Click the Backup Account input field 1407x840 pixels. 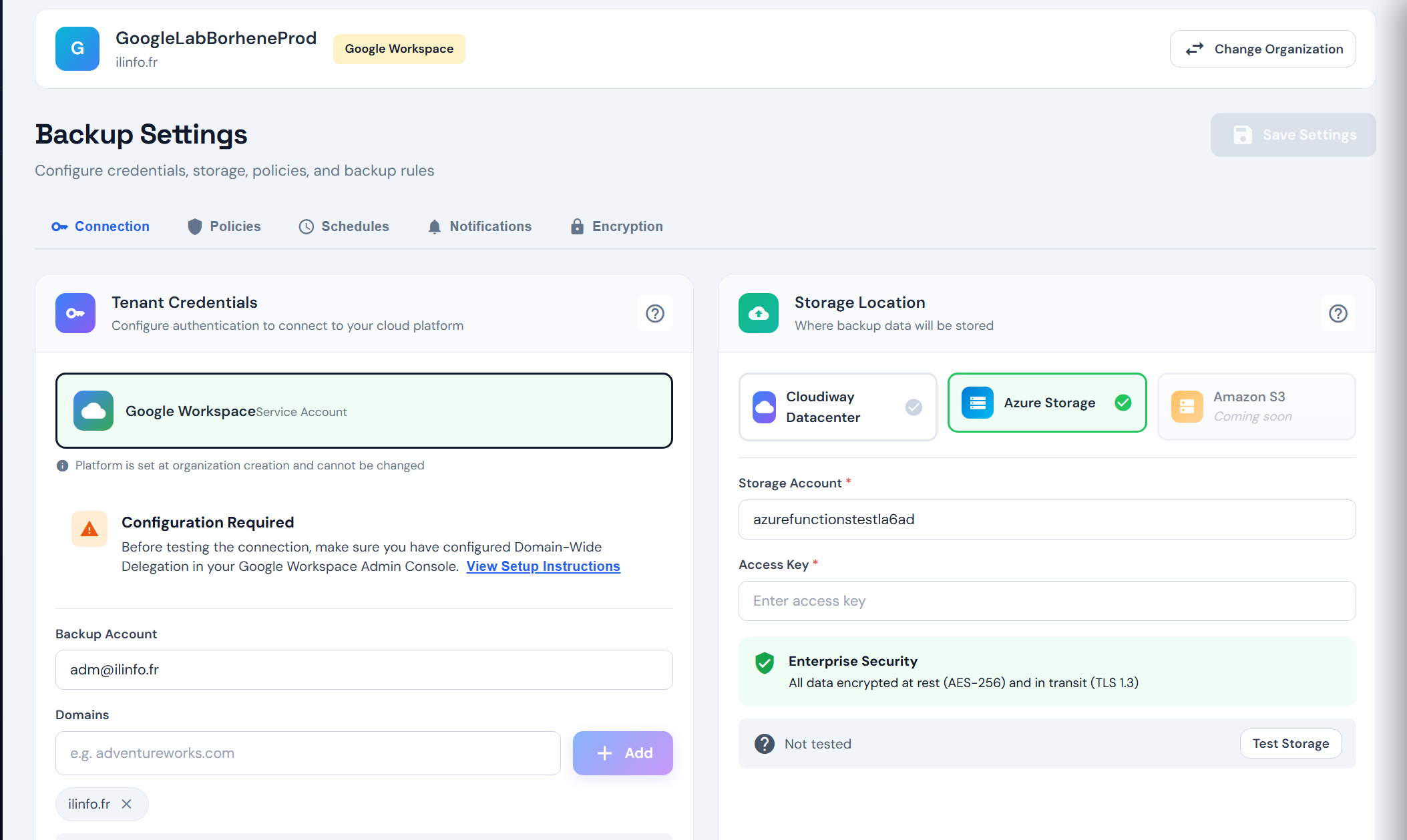pyautogui.click(x=364, y=670)
